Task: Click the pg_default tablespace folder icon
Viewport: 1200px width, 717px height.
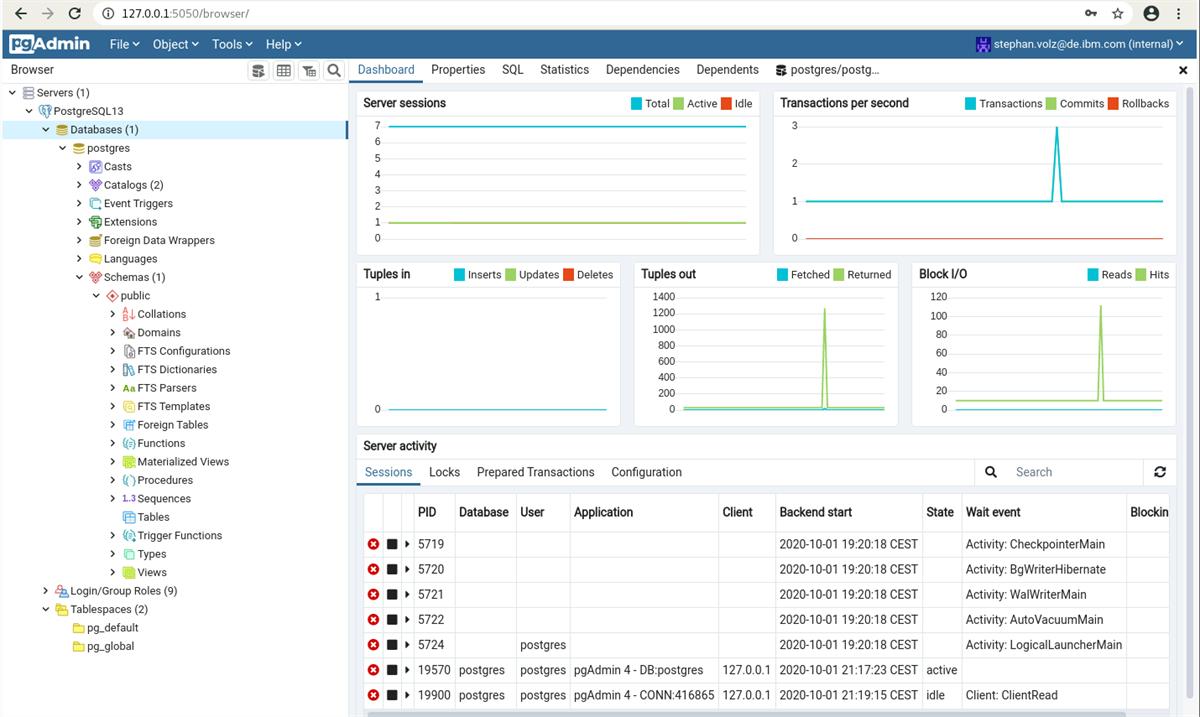Action: click(x=78, y=628)
